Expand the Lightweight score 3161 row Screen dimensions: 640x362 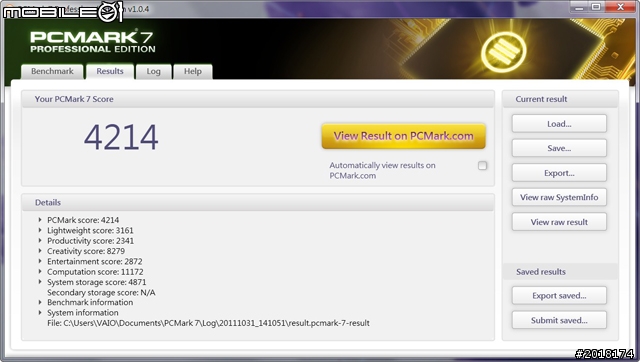pyautogui.click(x=40, y=230)
